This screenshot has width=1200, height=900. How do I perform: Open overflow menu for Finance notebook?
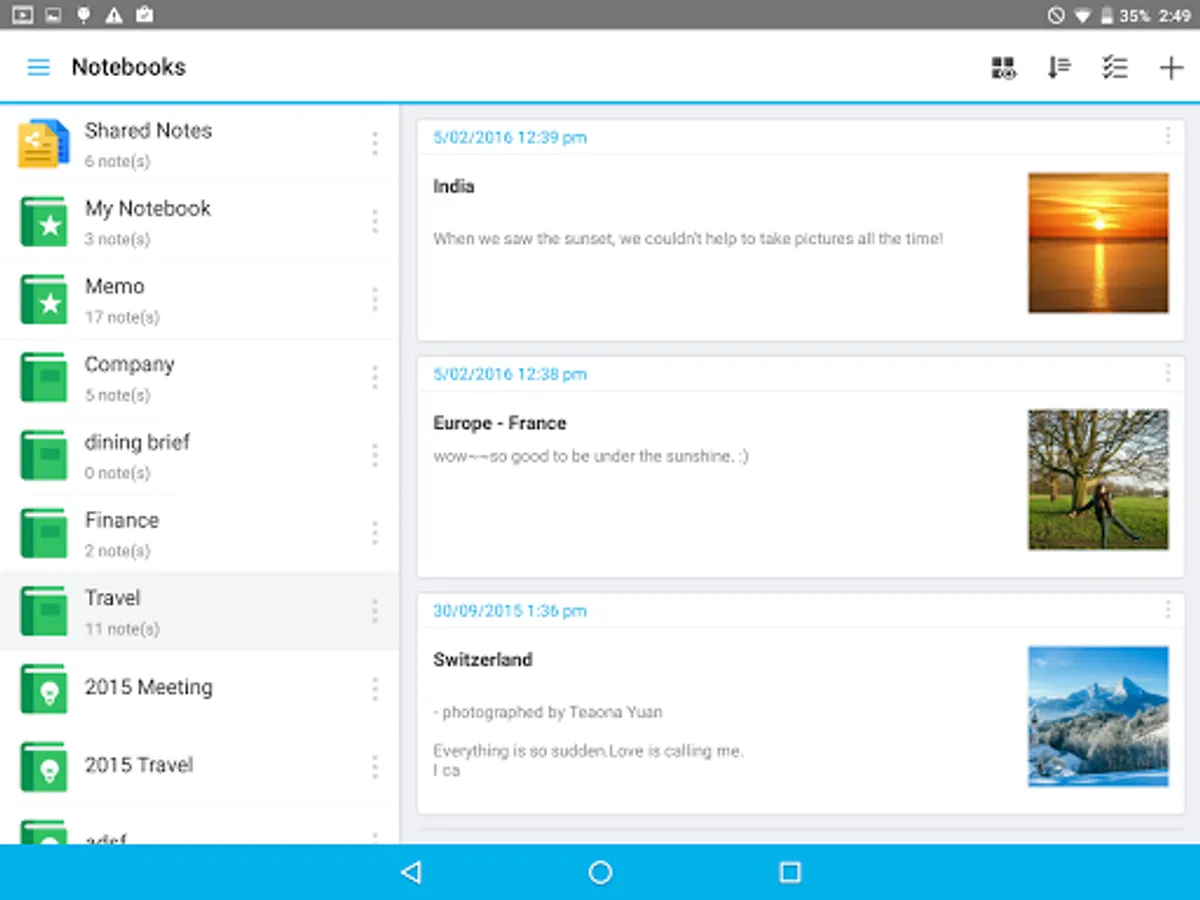point(375,534)
